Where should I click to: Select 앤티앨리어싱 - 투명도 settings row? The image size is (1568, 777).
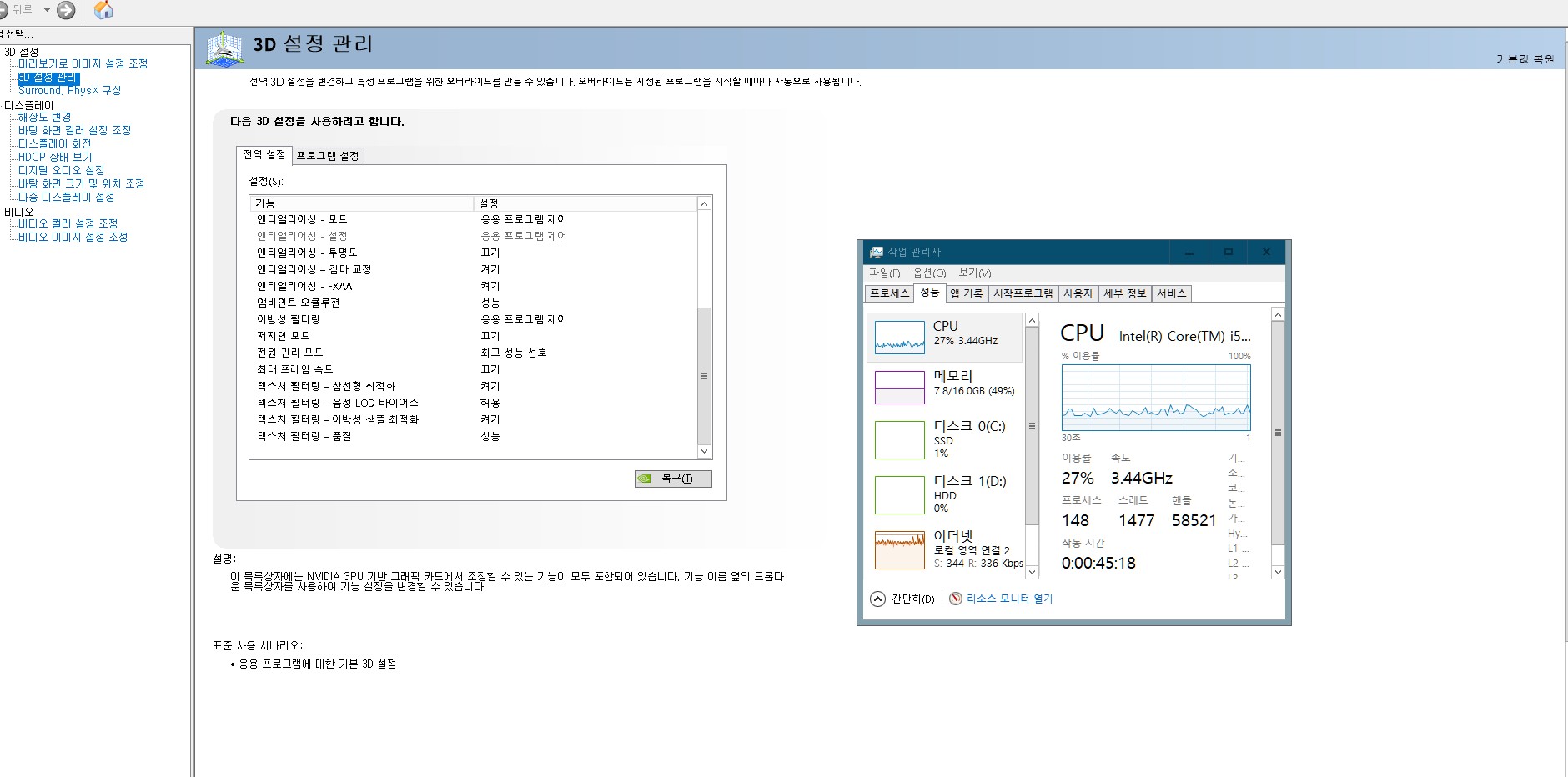[473, 253]
